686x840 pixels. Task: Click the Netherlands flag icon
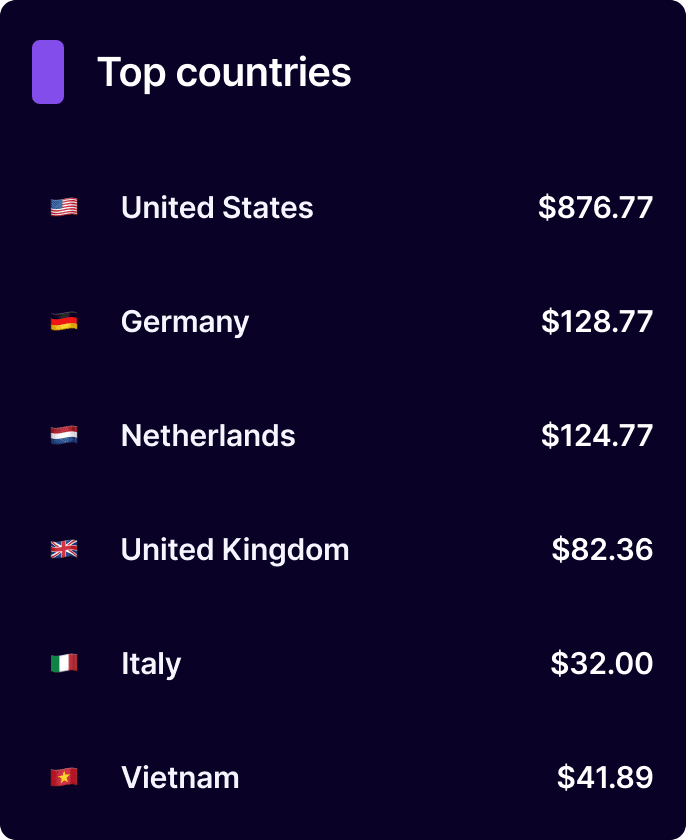coord(64,435)
